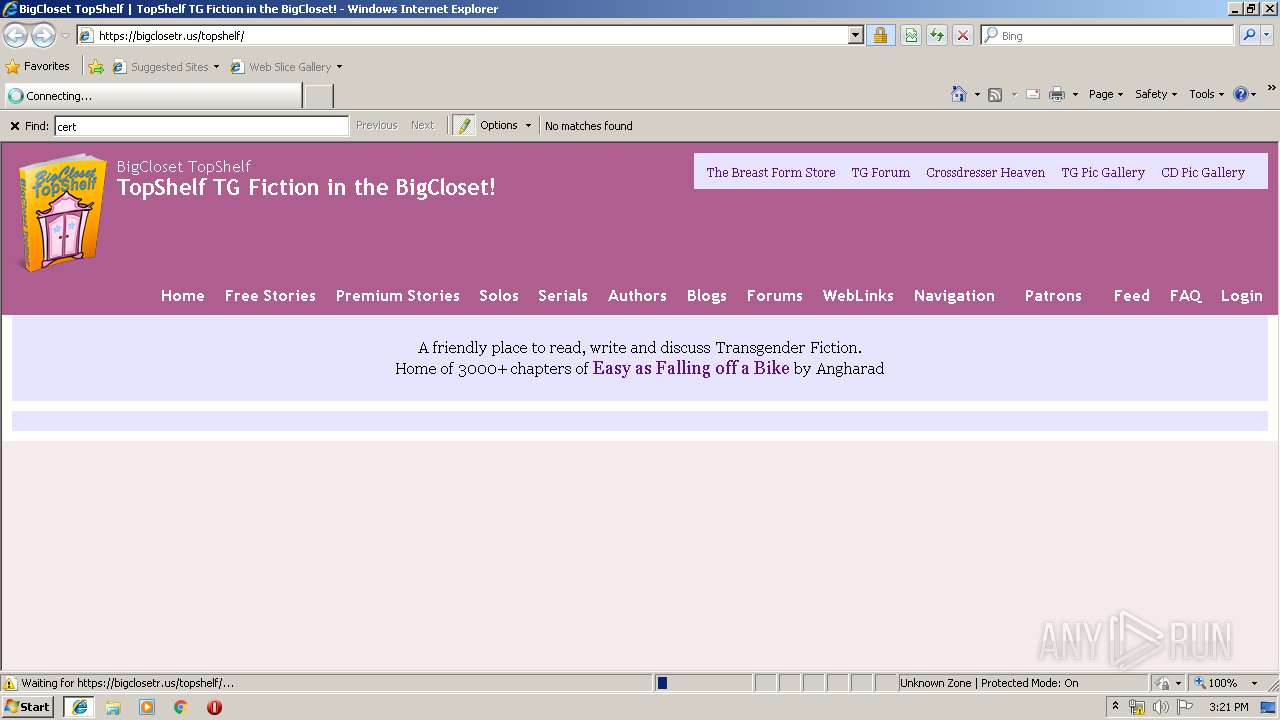Expand the Web Slice Gallery dropdown
Screen dimensions: 1280x720
click(x=339, y=67)
